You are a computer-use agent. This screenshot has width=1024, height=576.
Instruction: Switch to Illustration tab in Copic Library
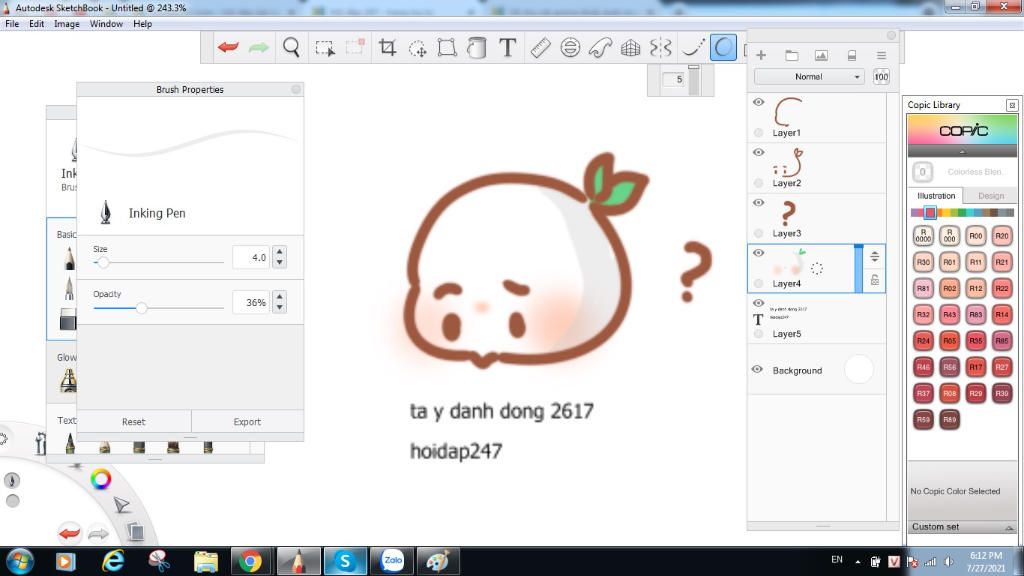936,196
